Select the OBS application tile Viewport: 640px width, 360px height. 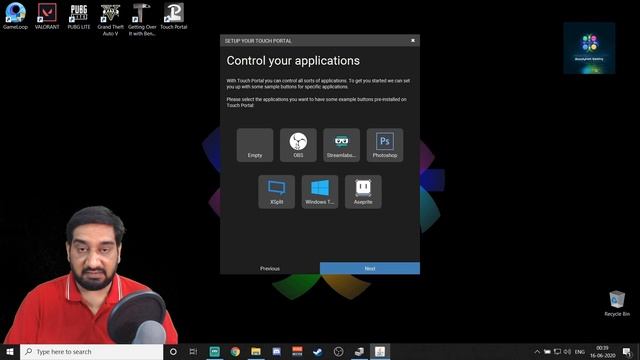coord(298,145)
